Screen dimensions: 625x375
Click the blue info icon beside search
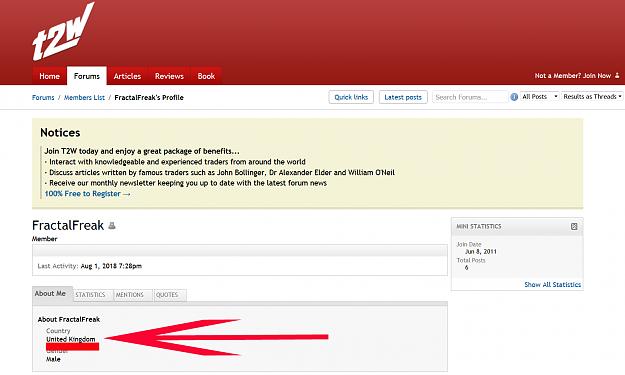pyautogui.click(x=514, y=97)
